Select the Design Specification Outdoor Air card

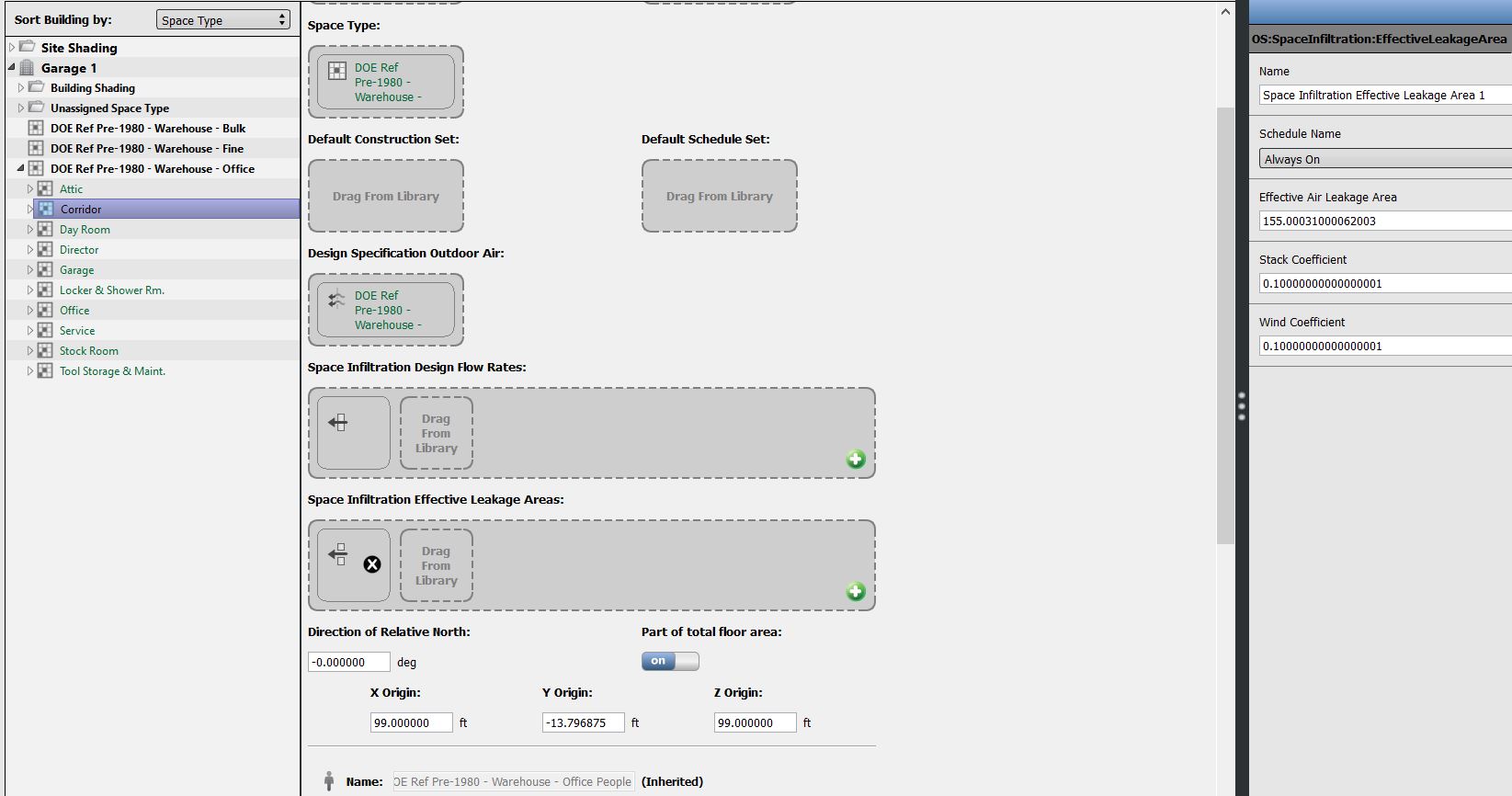click(386, 310)
